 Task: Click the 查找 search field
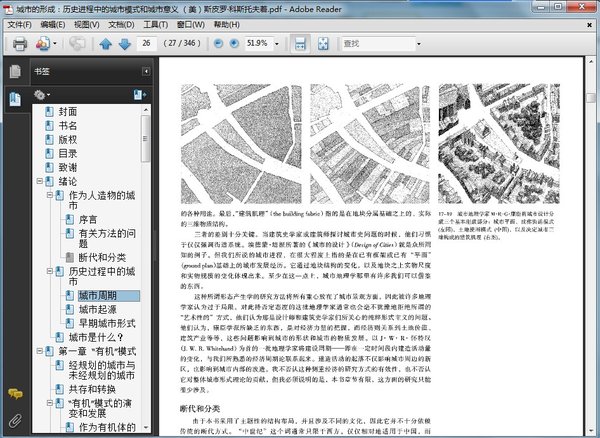pyautogui.click(x=378, y=44)
